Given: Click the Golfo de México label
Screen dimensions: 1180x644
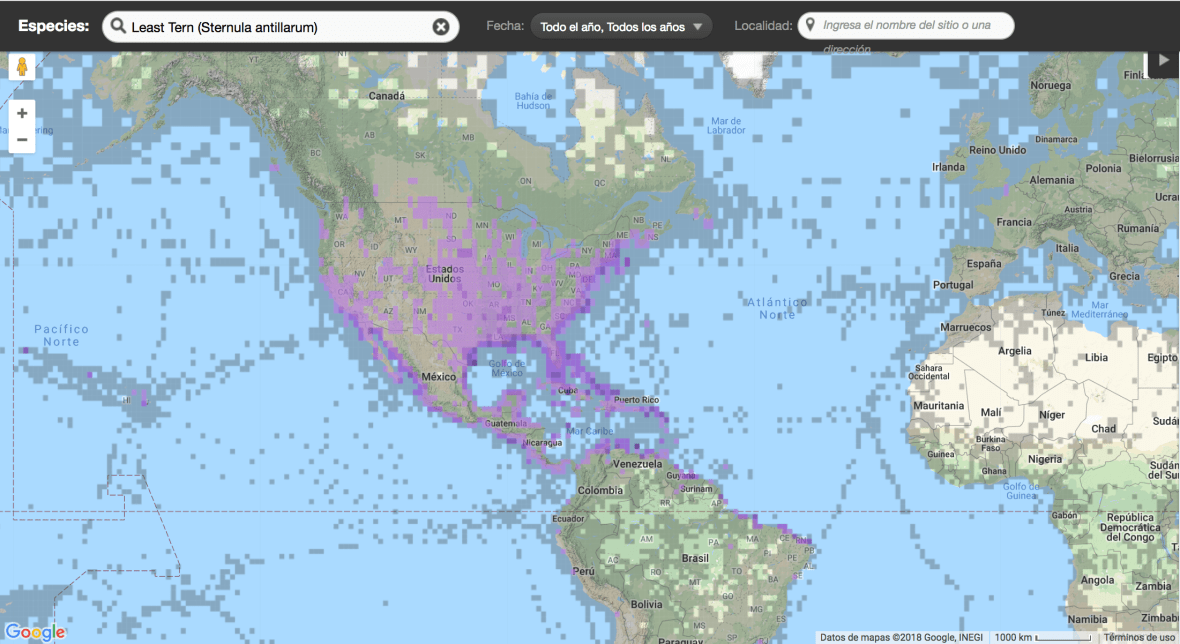Looking at the screenshot, I should tap(507, 368).
